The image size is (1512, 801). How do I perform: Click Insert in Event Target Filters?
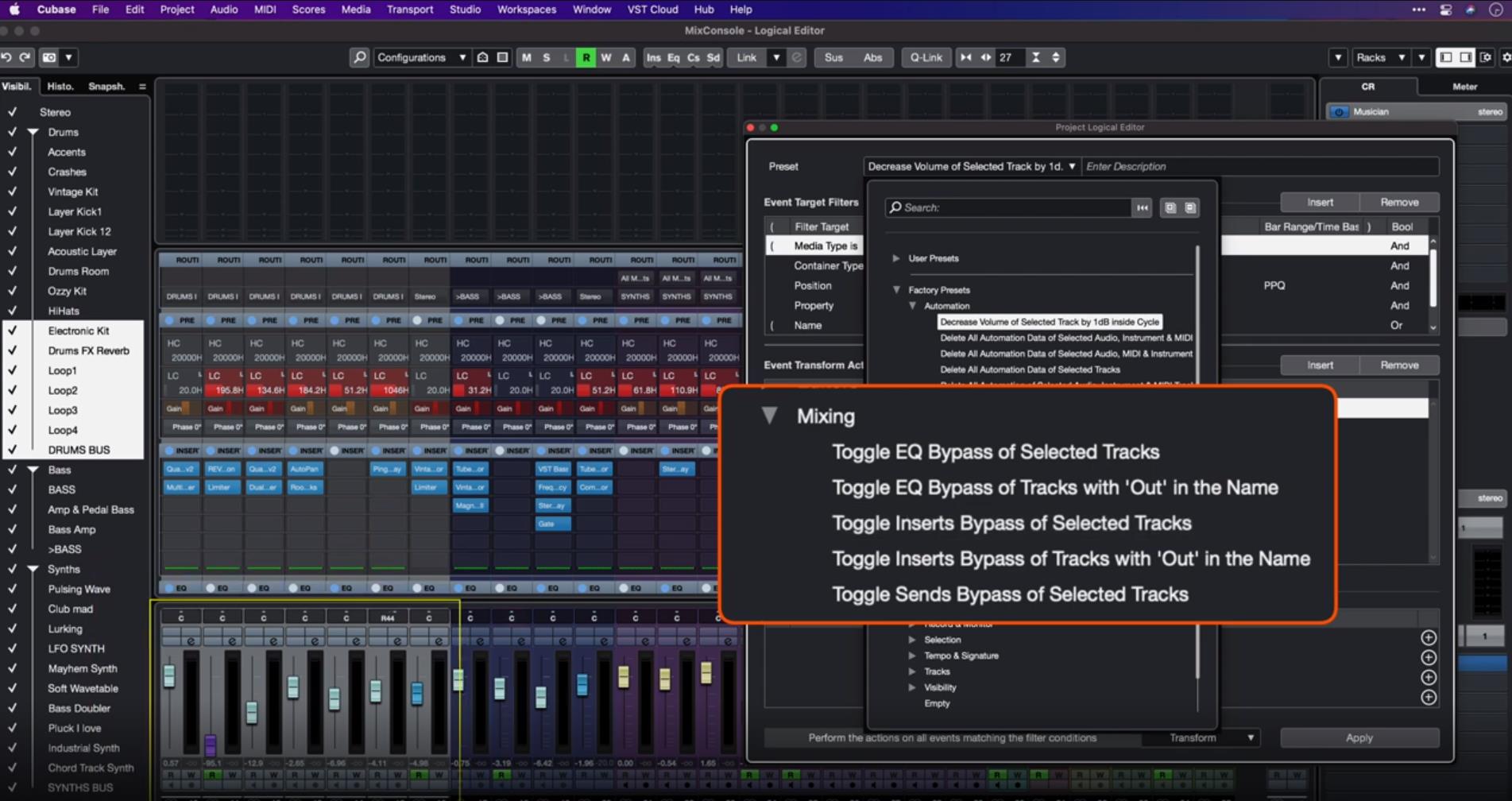[x=1320, y=202]
